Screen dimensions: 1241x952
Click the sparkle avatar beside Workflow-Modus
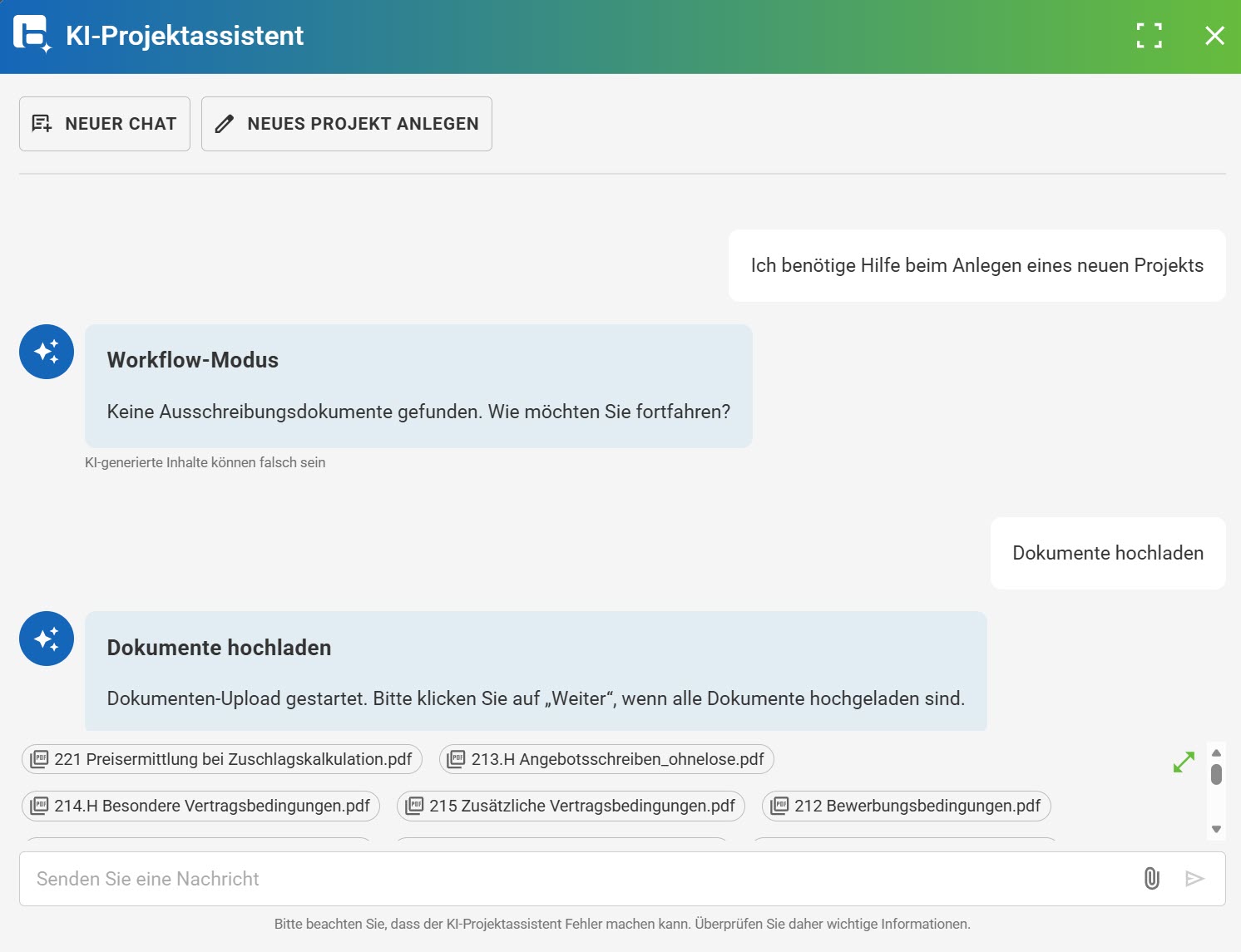tap(46, 351)
